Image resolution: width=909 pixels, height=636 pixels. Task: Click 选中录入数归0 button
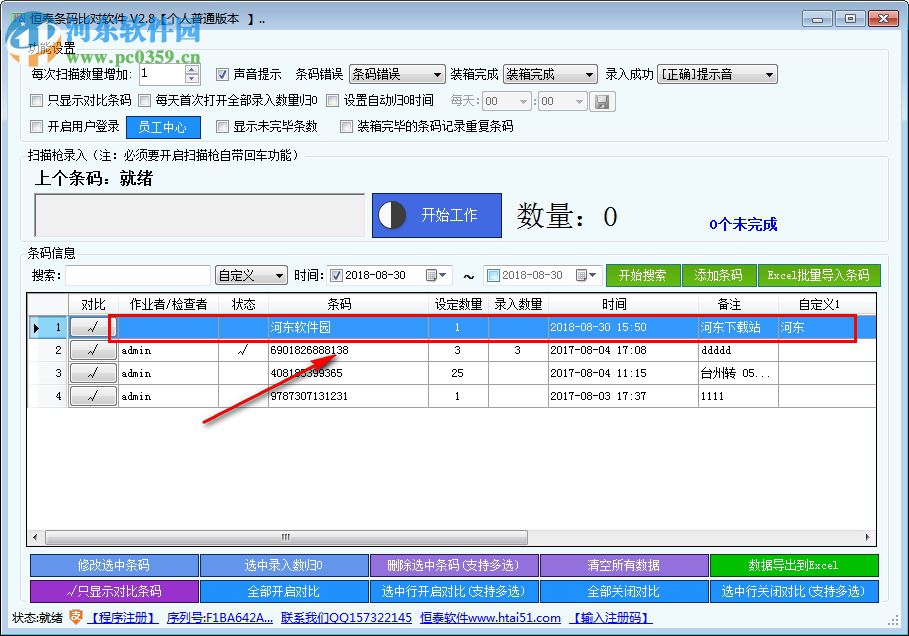point(284,565)
